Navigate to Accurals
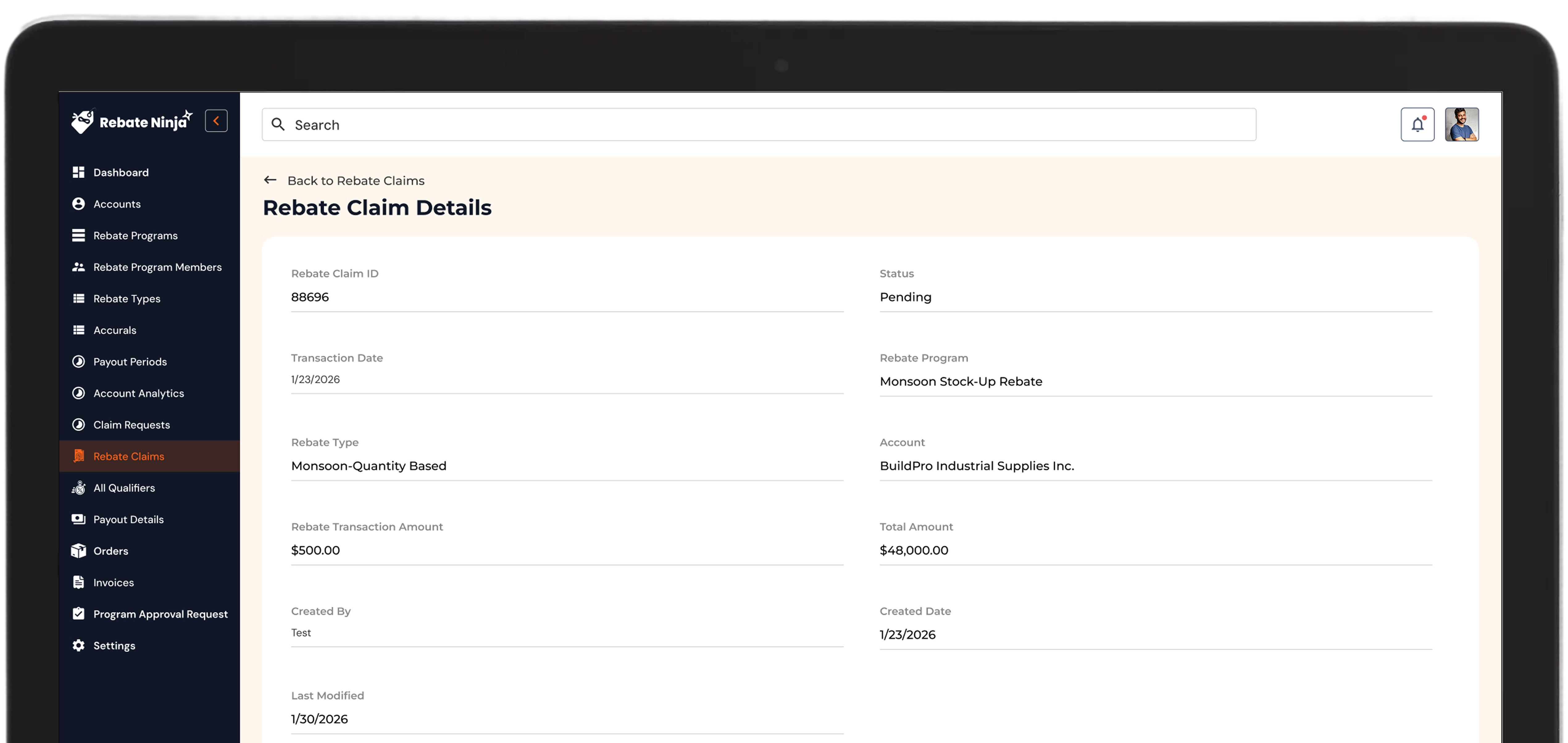The image size is (1568, 743). tap(150, 330)
